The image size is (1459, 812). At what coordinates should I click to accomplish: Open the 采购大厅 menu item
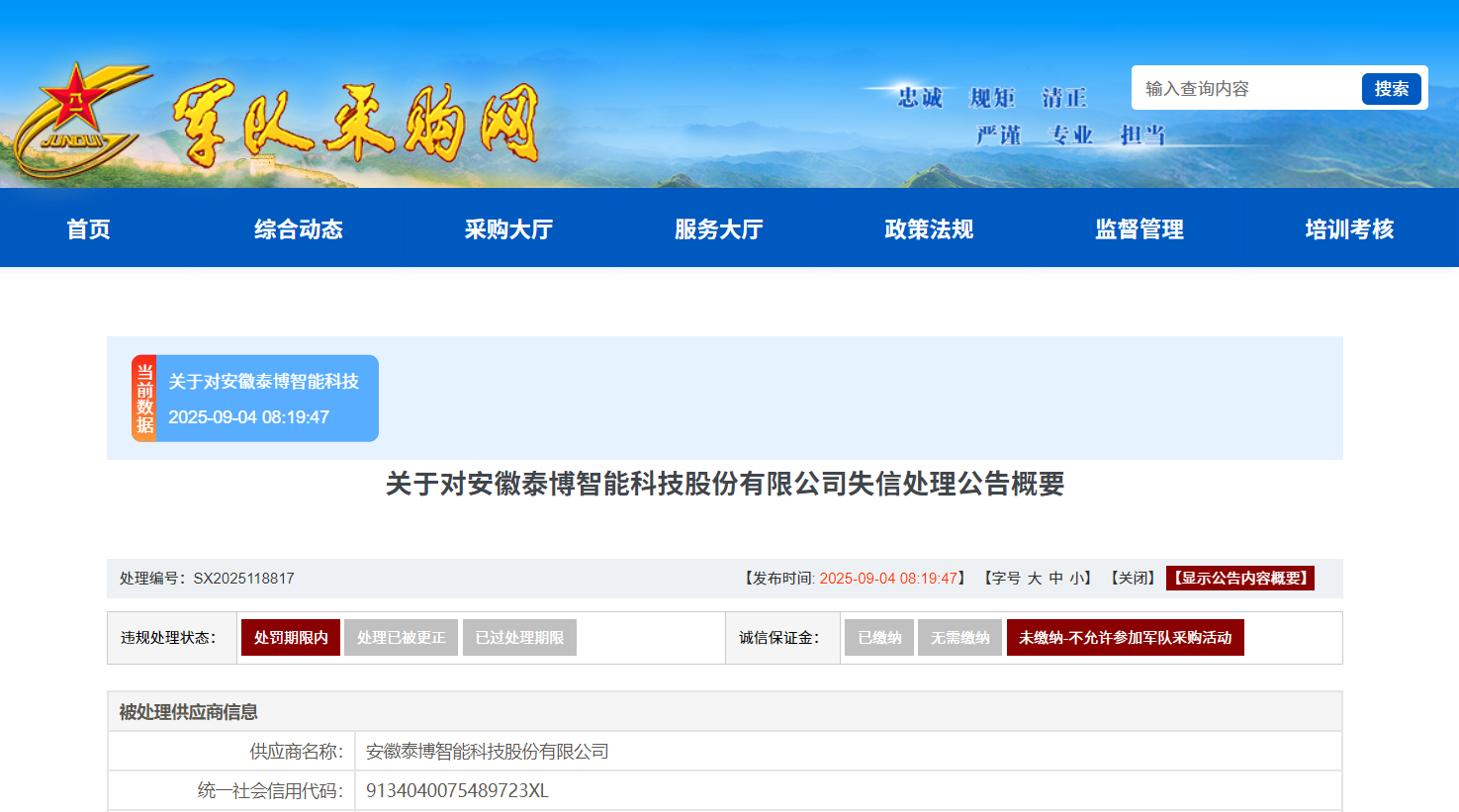click(x=509, y=229)
